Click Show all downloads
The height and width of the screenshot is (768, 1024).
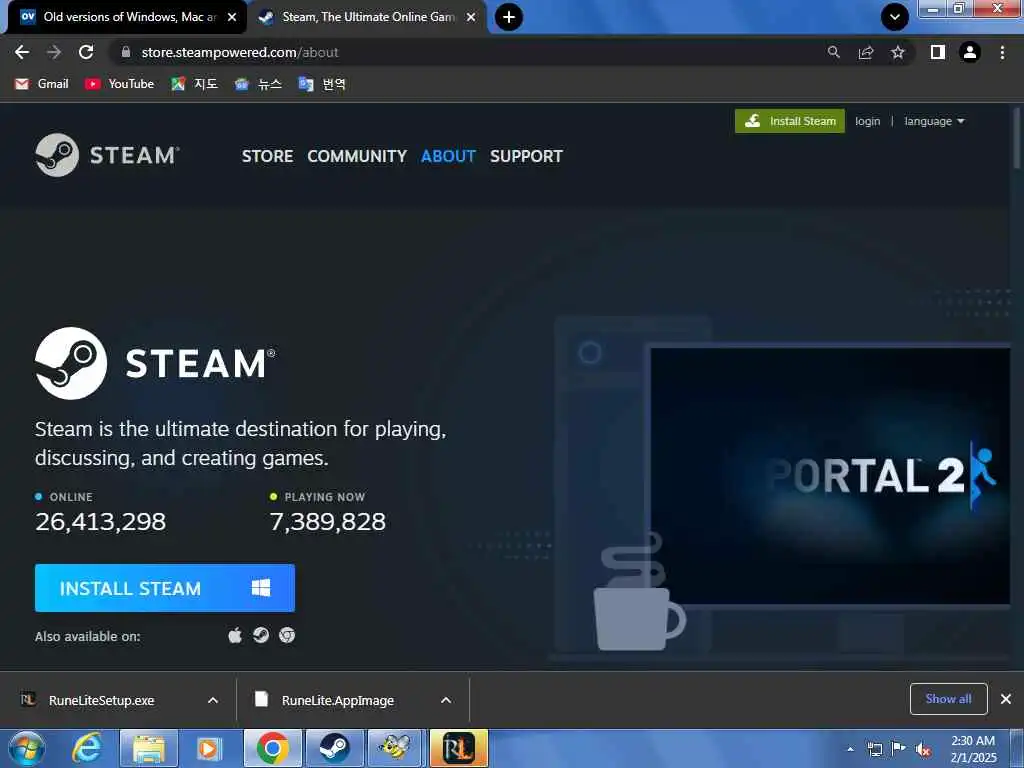[x=948, y=699]
